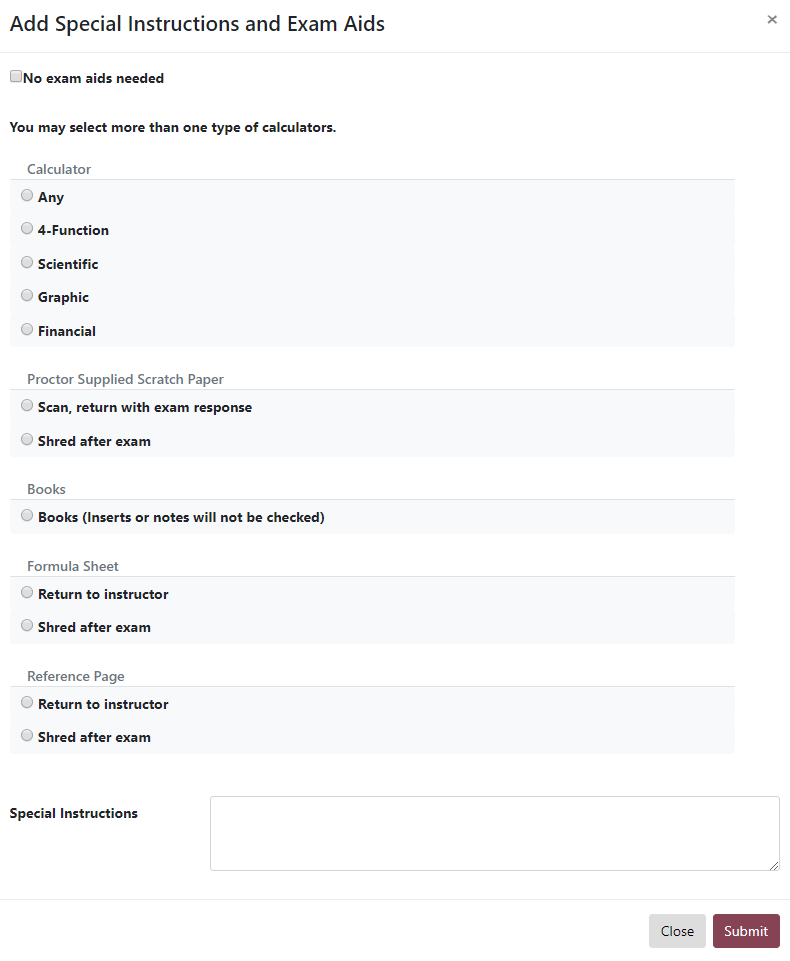This screenshot has height=961, width=790.
Task: Select Scan, return with exam response
Action: coord(27,406)
